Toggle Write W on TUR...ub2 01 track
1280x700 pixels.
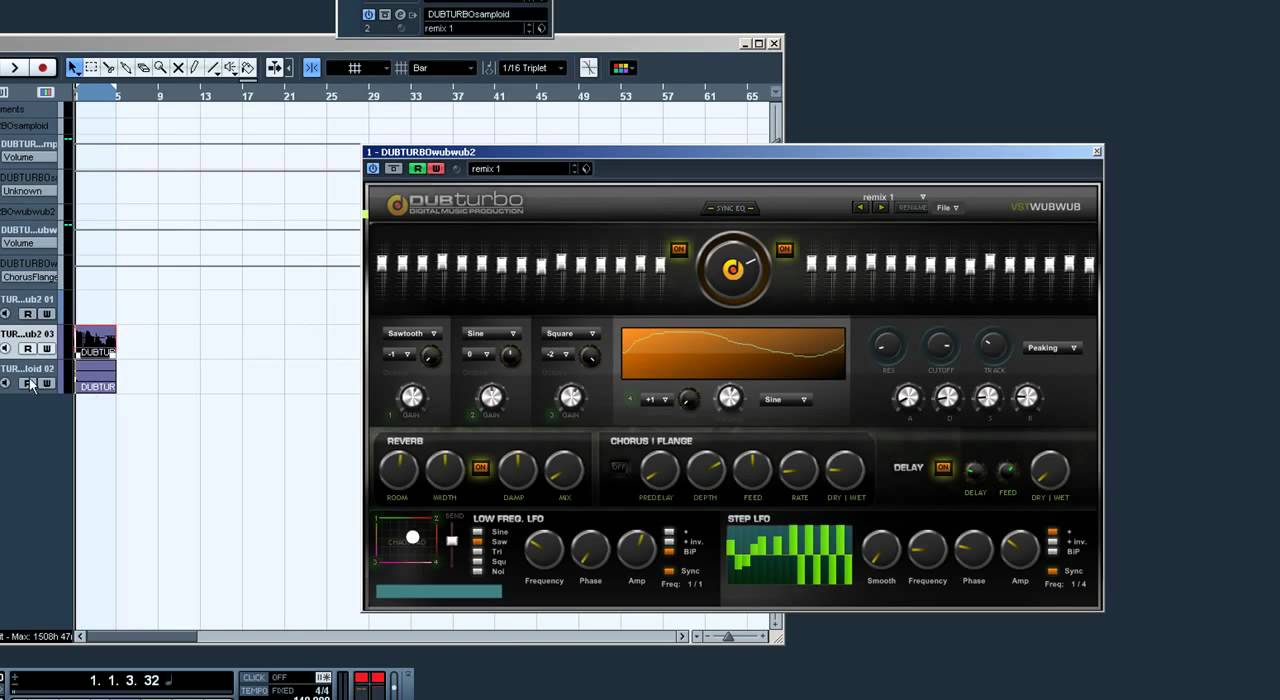pyautogui.click(x=46, y=314)
